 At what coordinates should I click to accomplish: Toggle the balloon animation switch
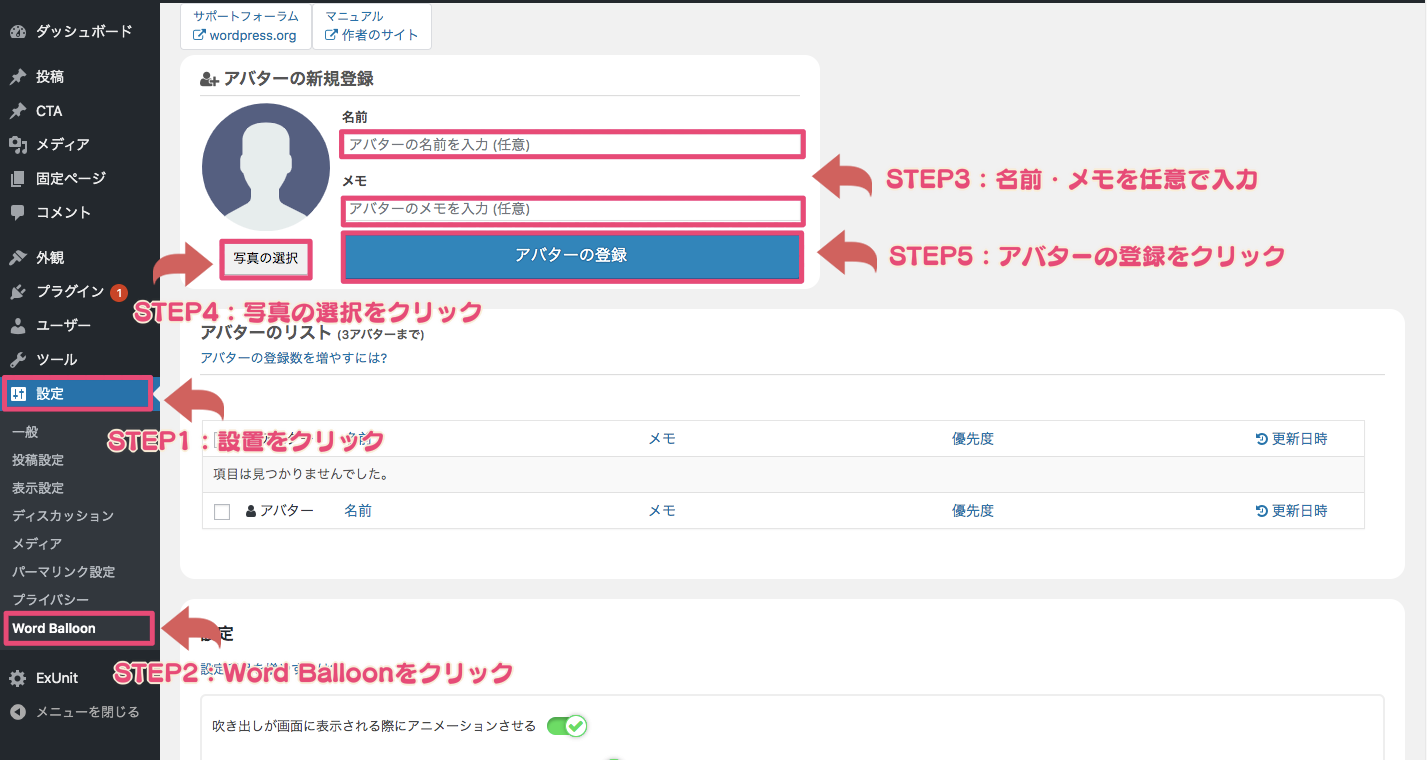pyautogui.click(x=566, y=726)
